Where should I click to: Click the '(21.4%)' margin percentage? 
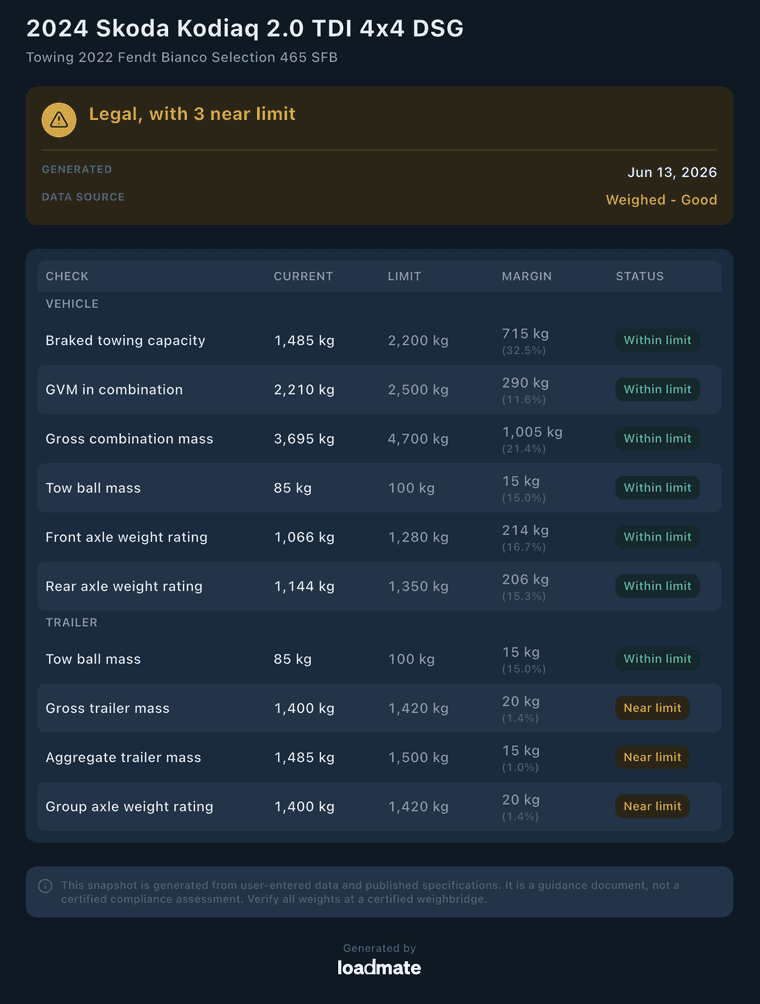click(524, 449)
